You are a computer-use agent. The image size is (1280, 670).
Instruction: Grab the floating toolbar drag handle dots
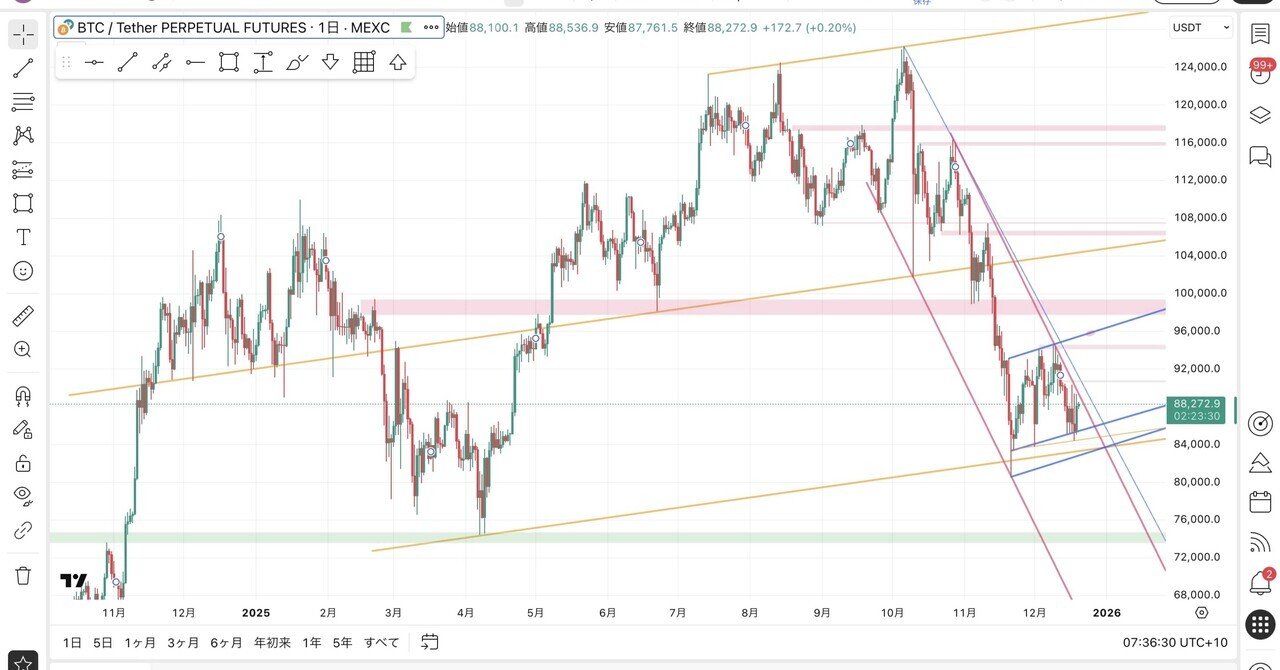(x=66, y=62)
